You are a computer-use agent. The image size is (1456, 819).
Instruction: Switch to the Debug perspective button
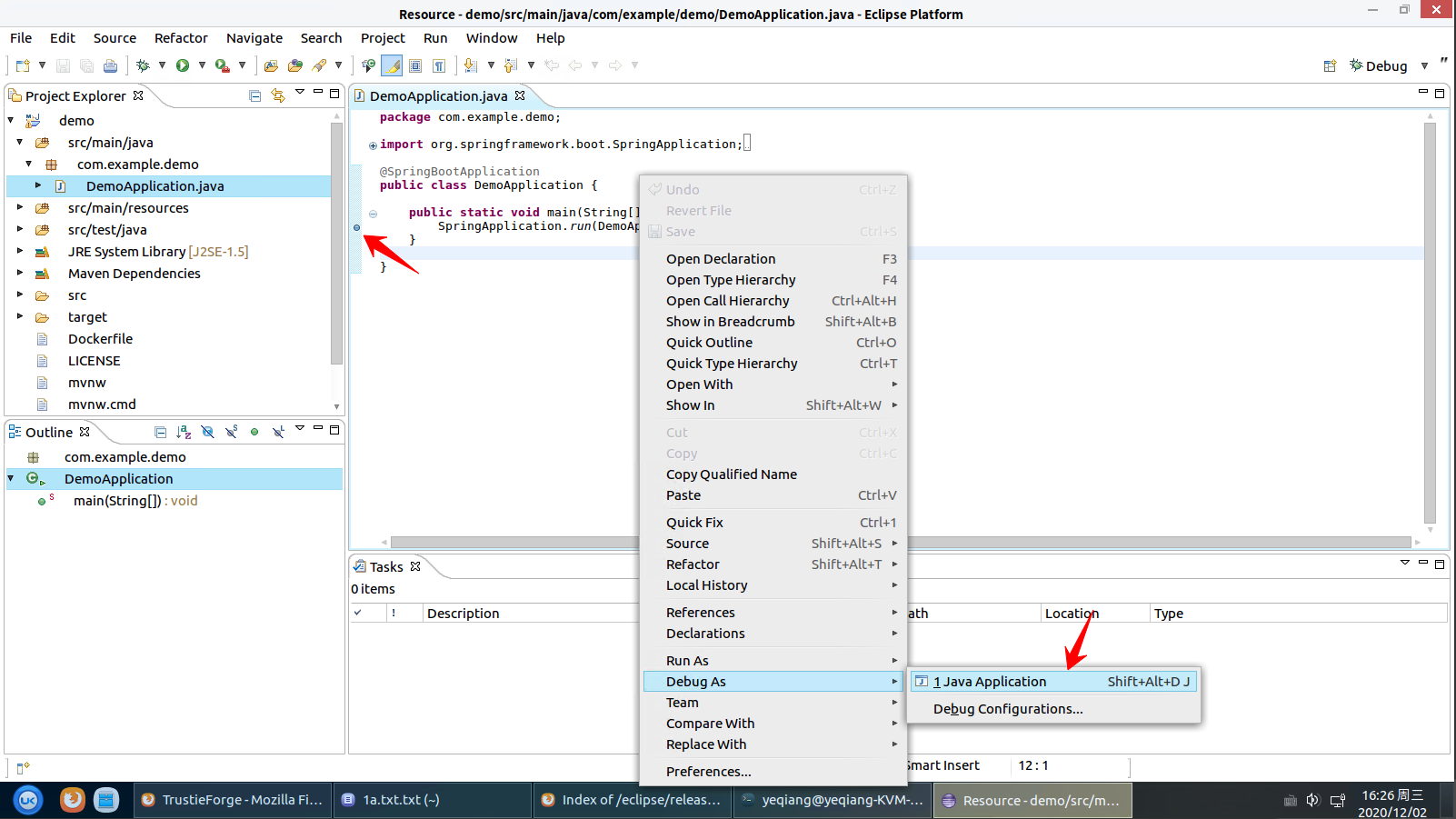[x=1379, y=65]
